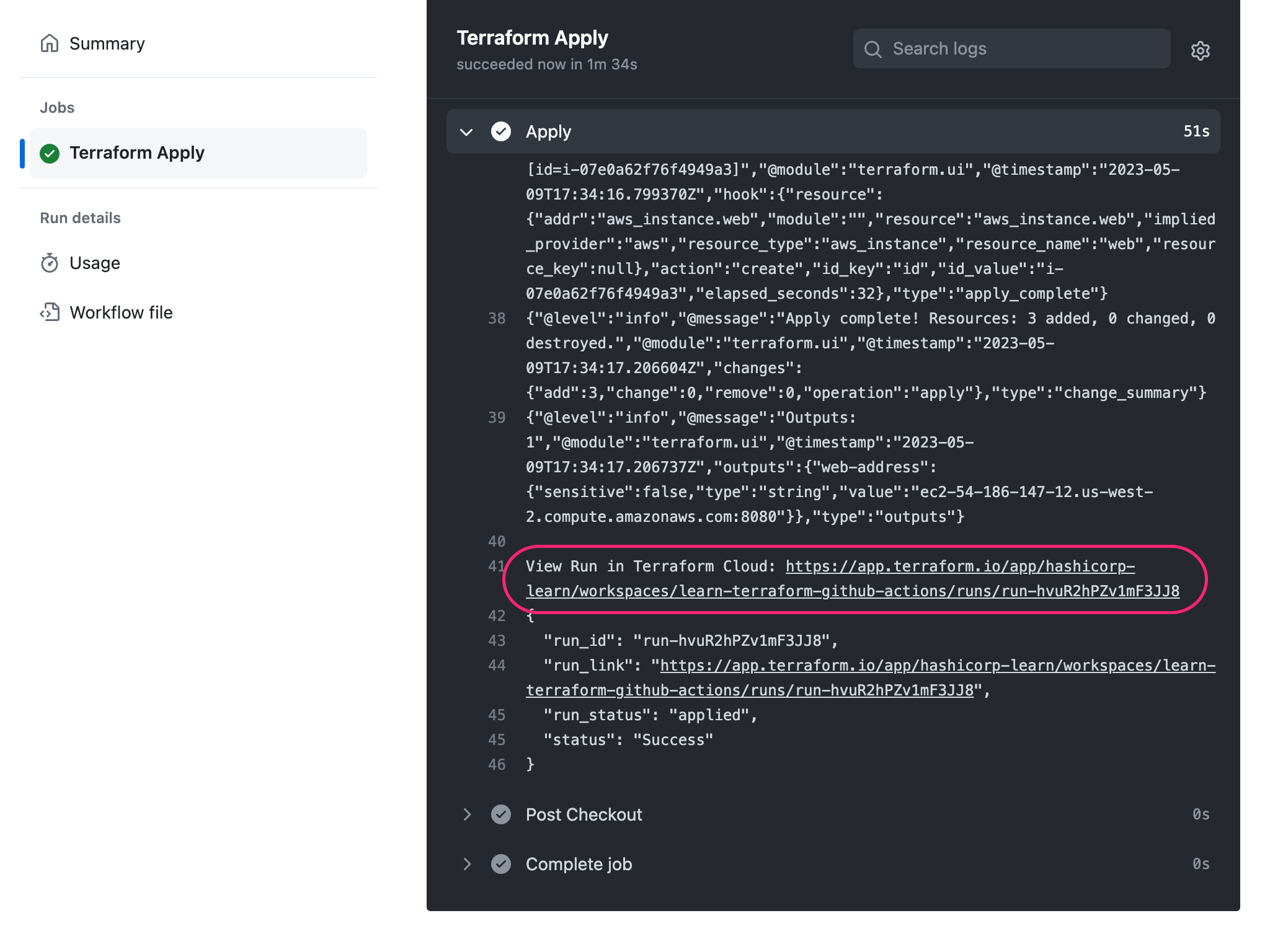The height and width of the screenshot is (952, 1270).
Task: Click log line number 38
Action: pyautogui.click(x=497, y=319)
